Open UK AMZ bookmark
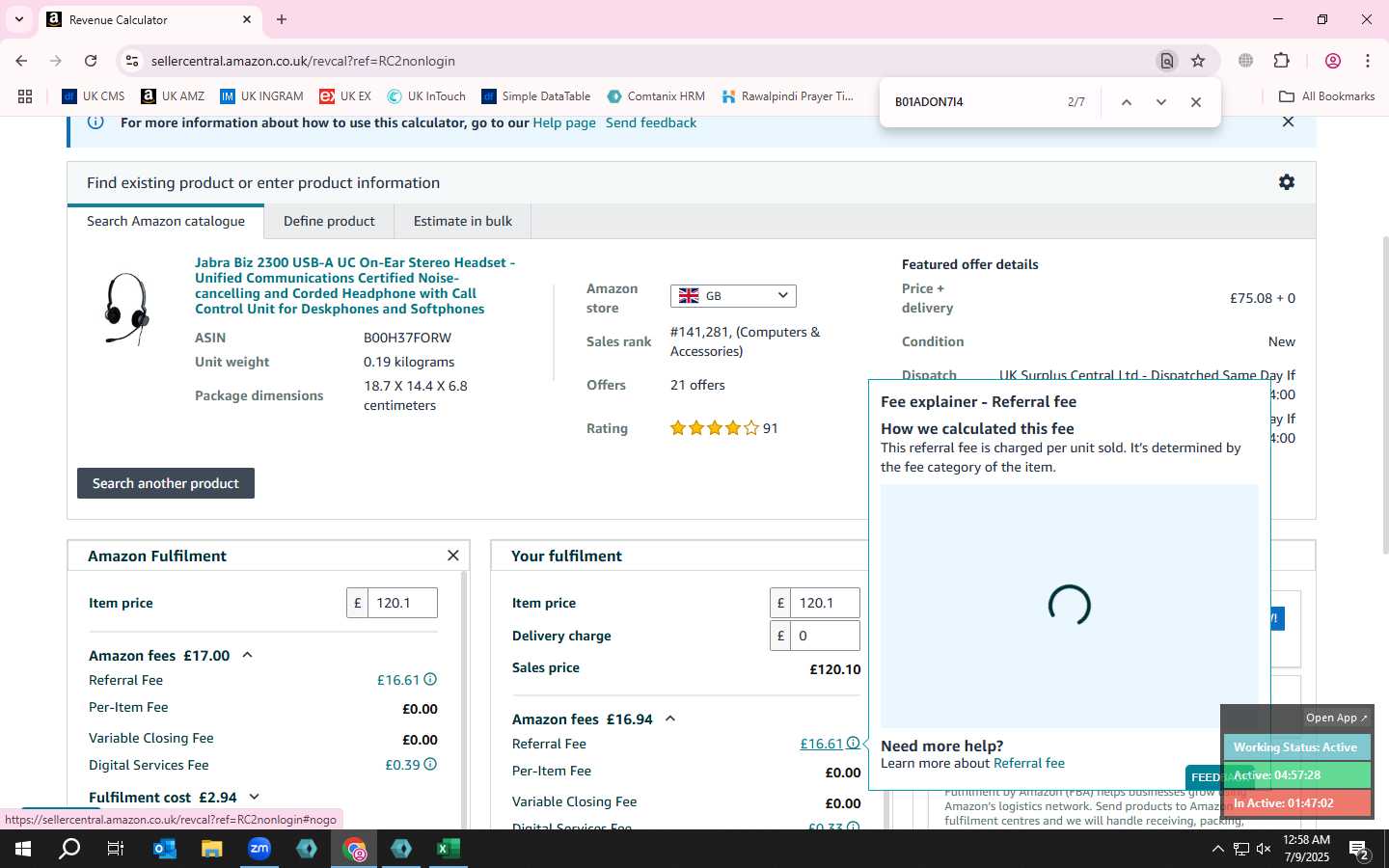The width and height of the screenshot is (1389, 868). (173, 96)
